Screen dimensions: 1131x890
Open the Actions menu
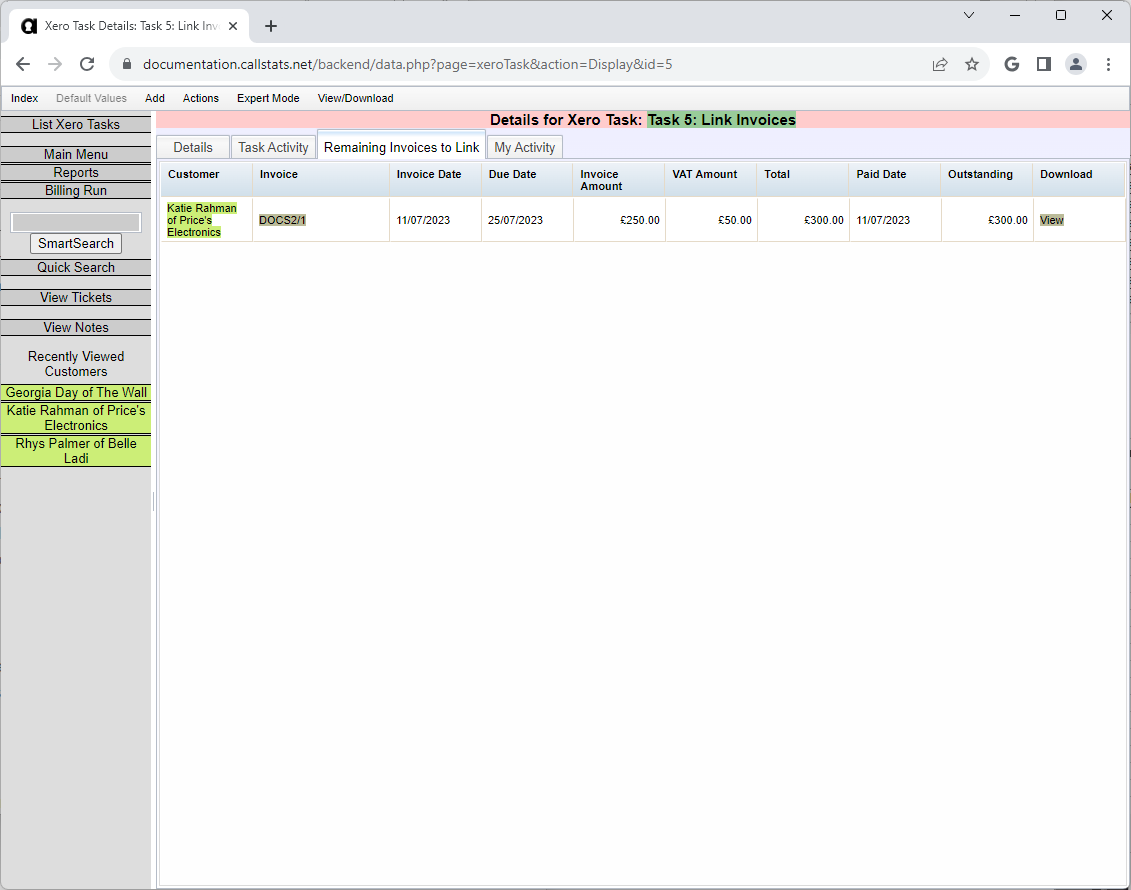(x=200, y=98)
